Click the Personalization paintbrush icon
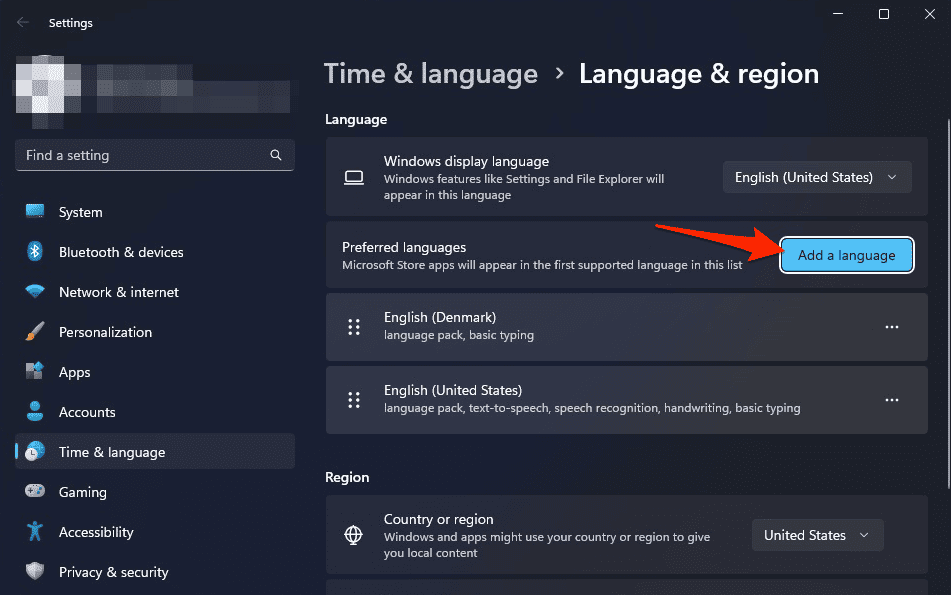 (35, 332)
